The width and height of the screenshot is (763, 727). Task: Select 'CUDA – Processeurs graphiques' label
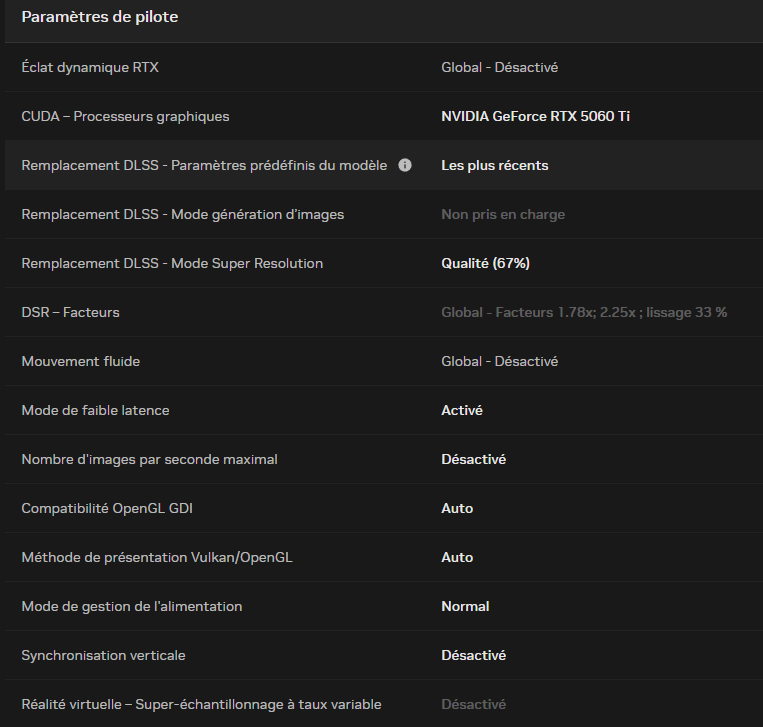[x=125, y=116]
